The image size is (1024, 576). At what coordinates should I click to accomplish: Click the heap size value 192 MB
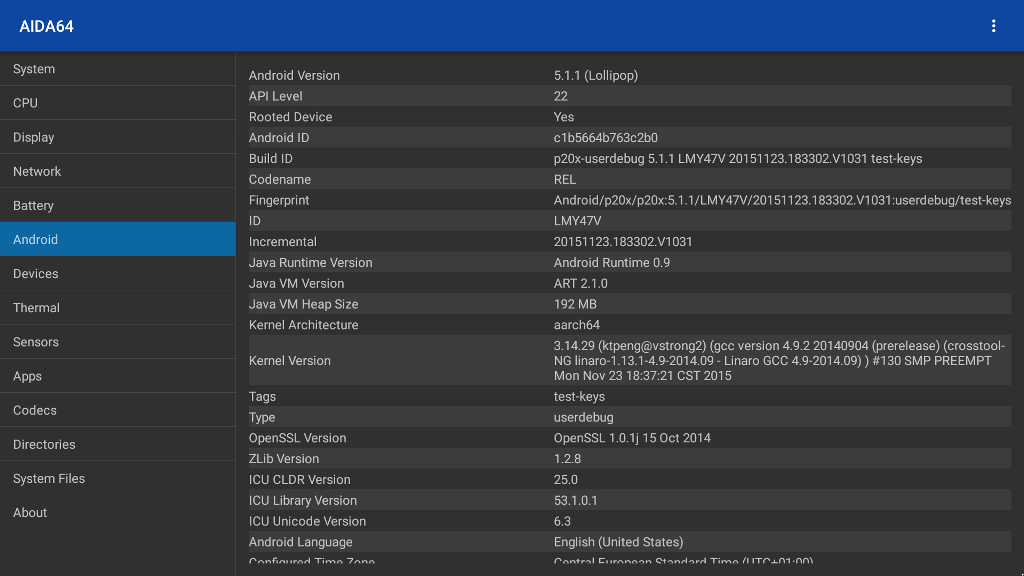[x=575, y=304]
